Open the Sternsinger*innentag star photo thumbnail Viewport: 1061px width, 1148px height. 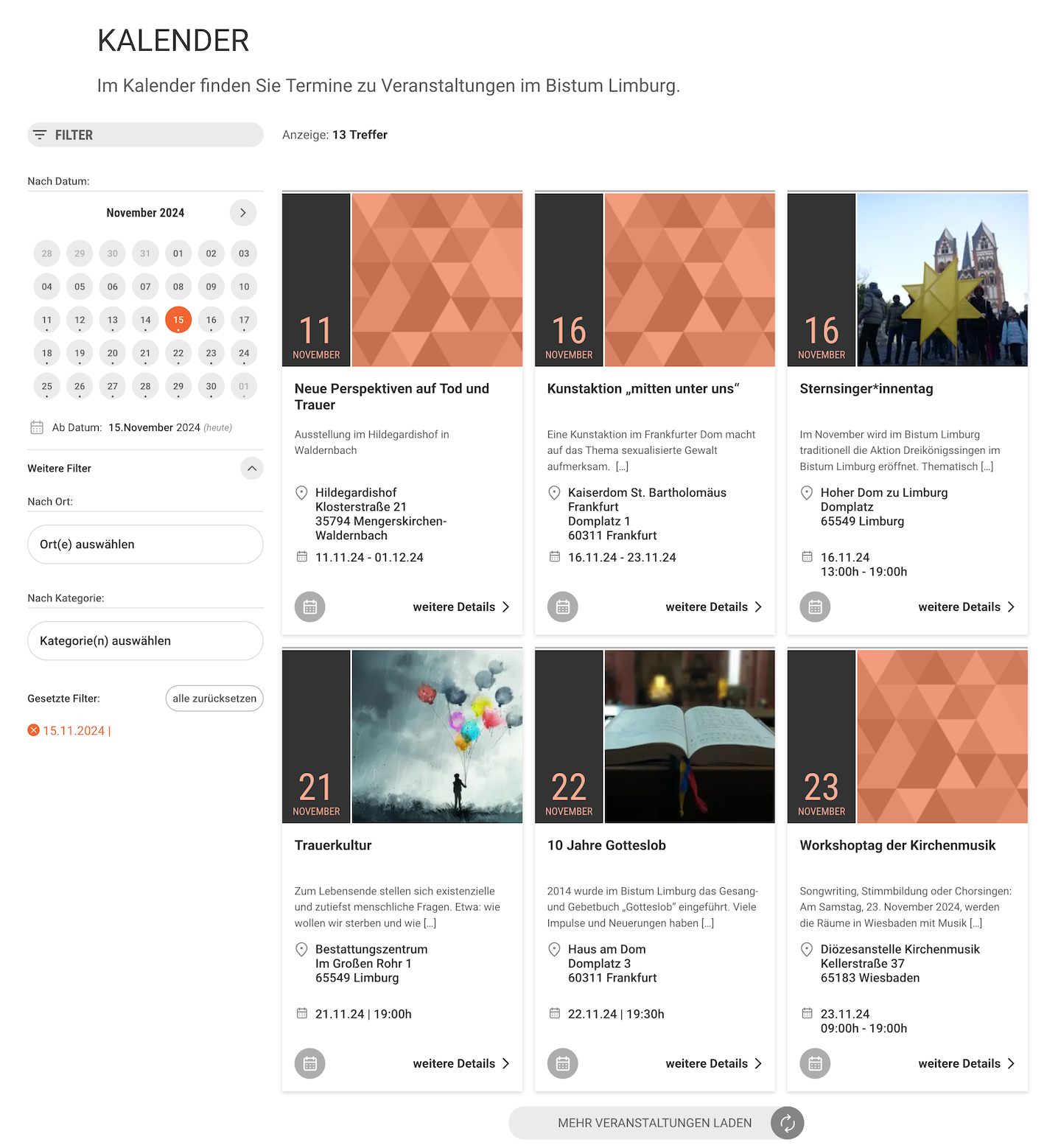click(x=942, y=280)
